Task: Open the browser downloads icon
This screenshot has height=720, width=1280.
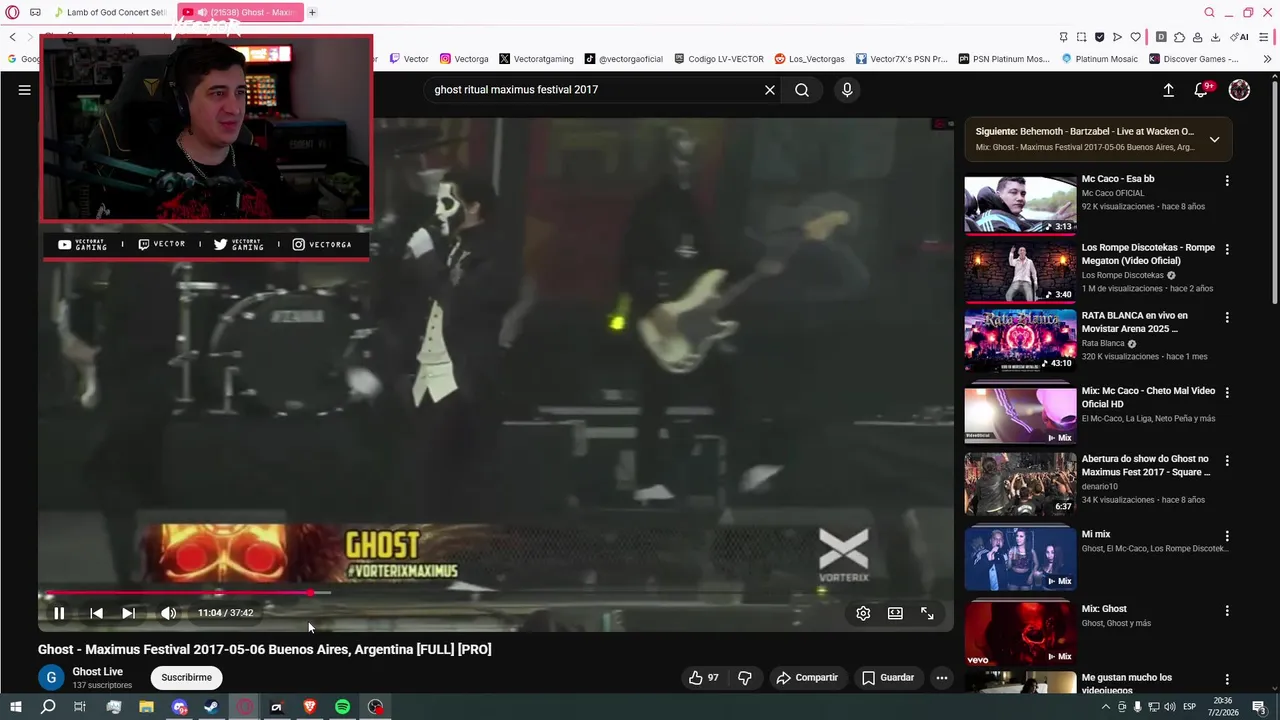Action: pyautogui.click(x=1215, y=37)
